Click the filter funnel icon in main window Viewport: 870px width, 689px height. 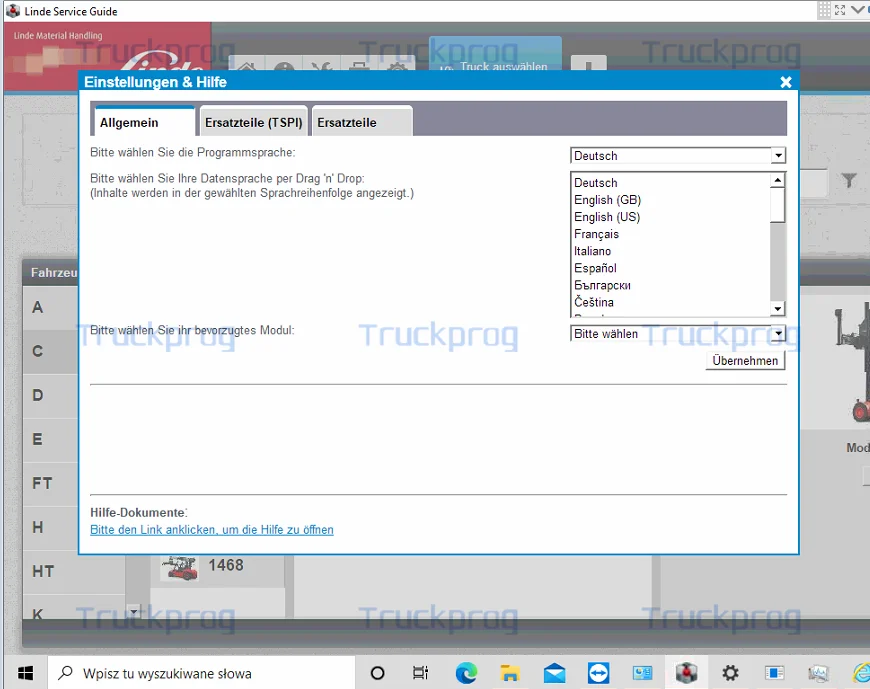(x=848, y=180)
